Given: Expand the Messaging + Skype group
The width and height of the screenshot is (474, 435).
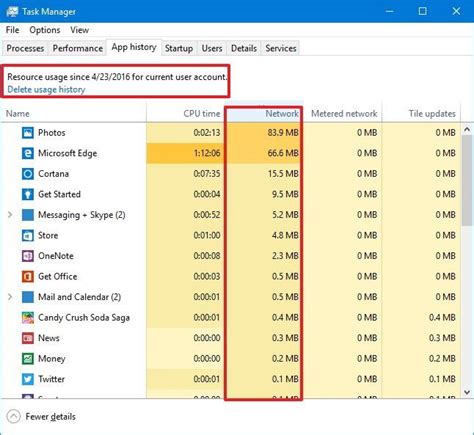Looking at the screenshot, I should click(10, 215).
